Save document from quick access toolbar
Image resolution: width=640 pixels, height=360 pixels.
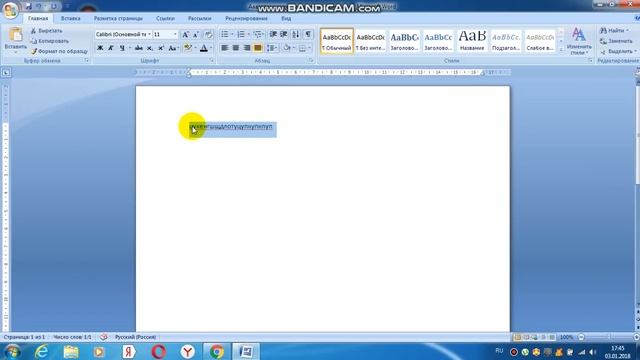click(28, 7)
